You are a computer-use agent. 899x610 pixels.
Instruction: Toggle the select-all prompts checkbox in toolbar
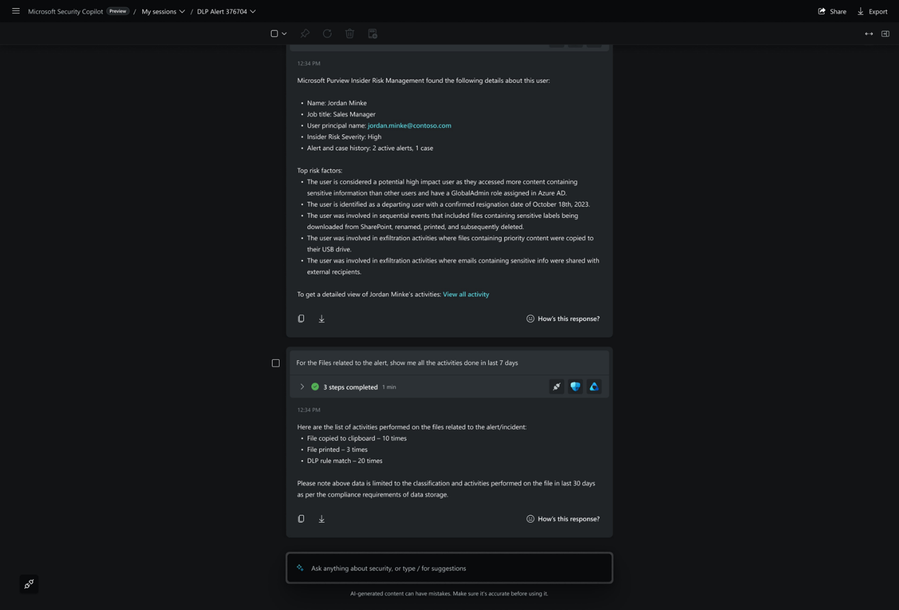[274, 34]
